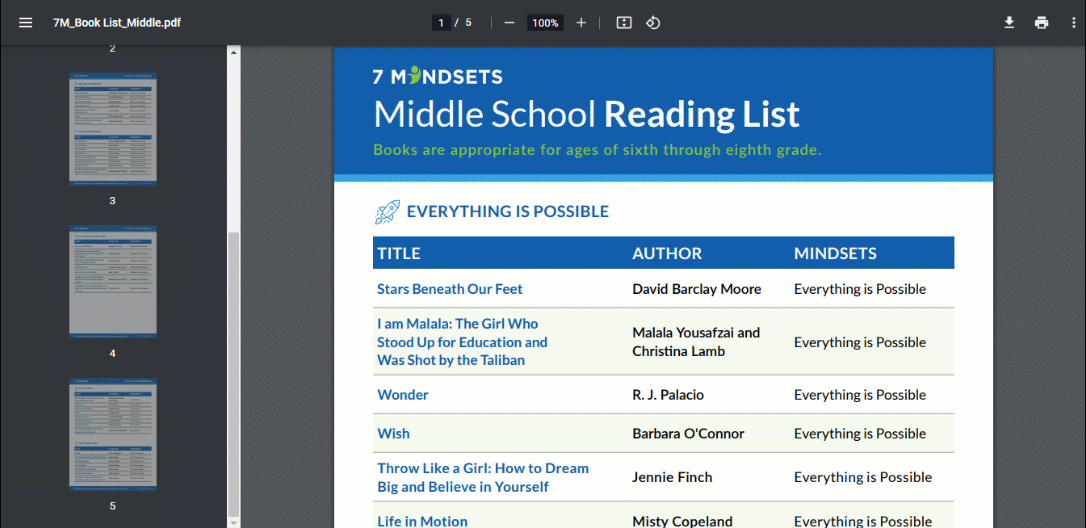This screenshot has width=1086, height=528.
Task: Click author Barbara O'Connor
Action: pyautogui.click(x=688, y=434)
